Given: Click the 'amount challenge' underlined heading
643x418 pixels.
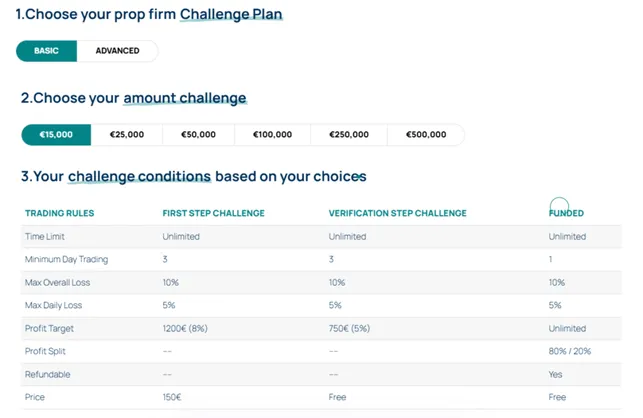Looking at the screenshot, I should click(184, 98).
